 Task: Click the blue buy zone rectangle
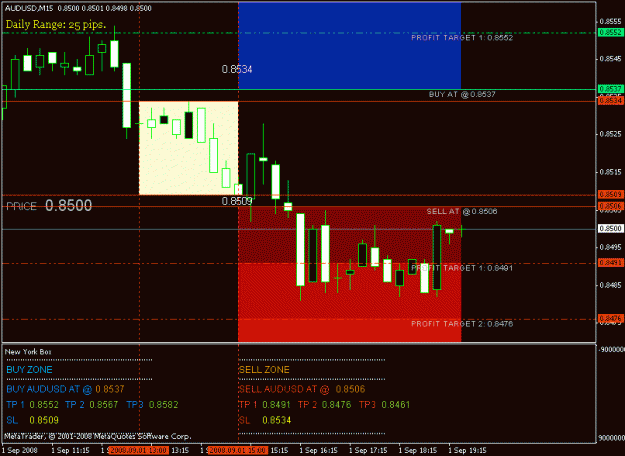349,46
